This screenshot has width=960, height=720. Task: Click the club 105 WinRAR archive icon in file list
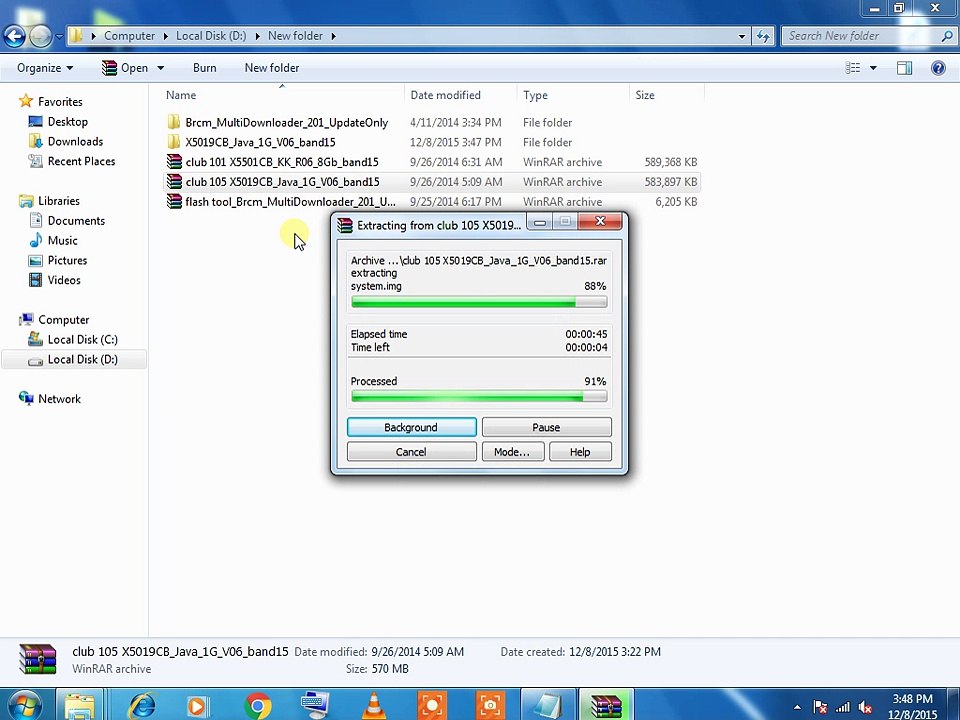pos(174,182)
